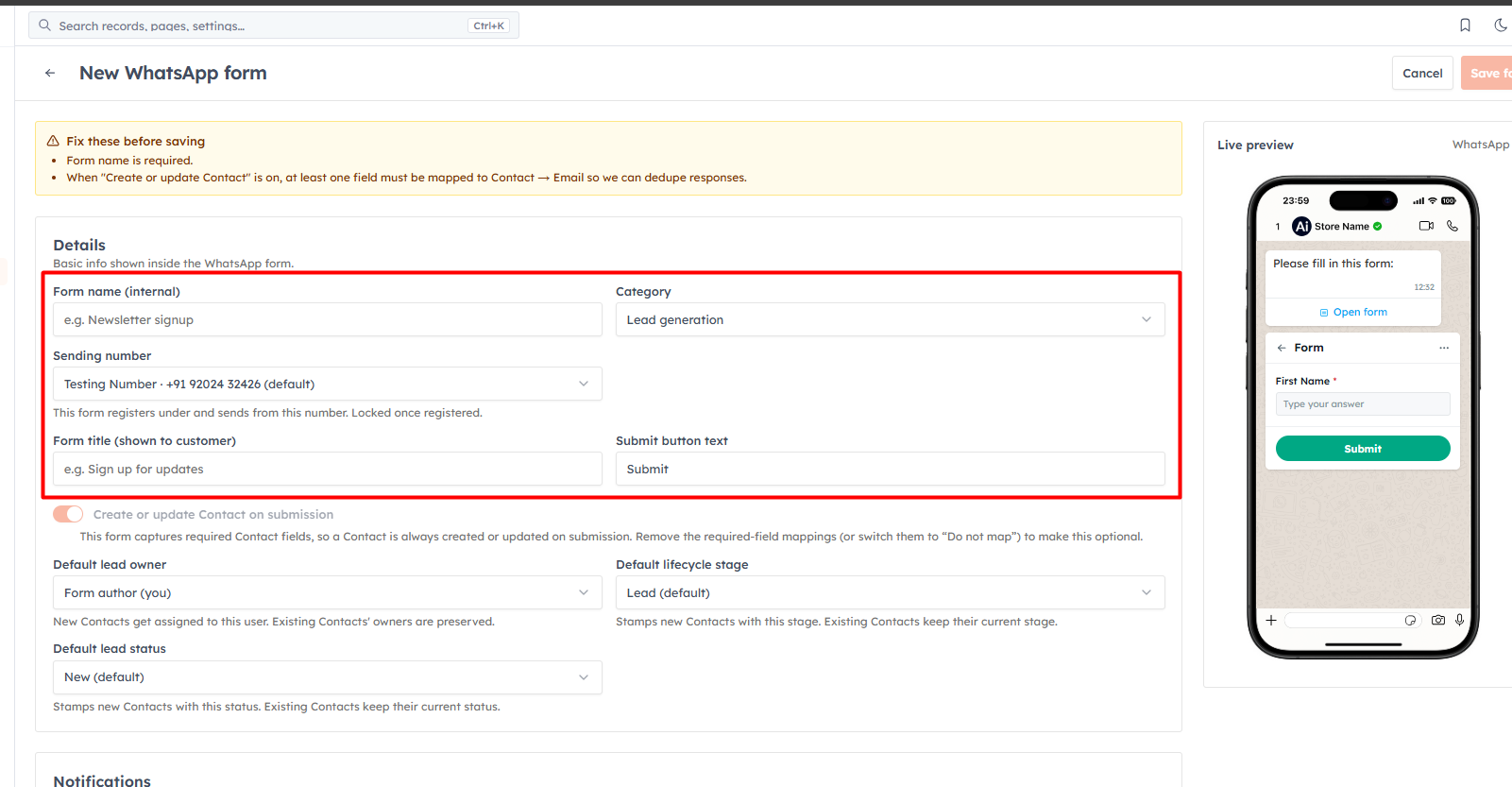Click the chat message box in phone preview
1512x787 pixels.
click(x=1352, y=620)
